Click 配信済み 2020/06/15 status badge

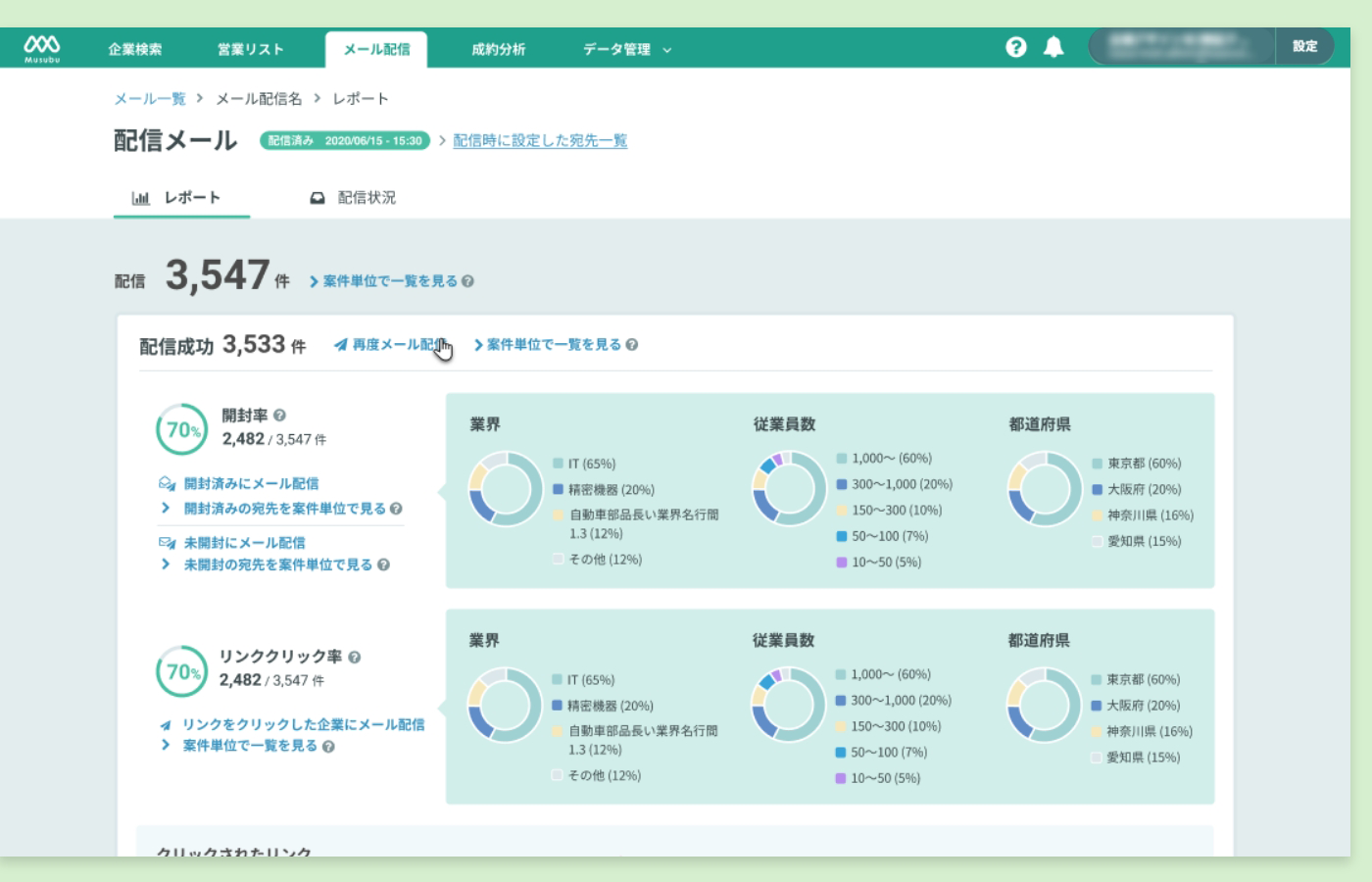pyautogui.click(x=346, y=141)
